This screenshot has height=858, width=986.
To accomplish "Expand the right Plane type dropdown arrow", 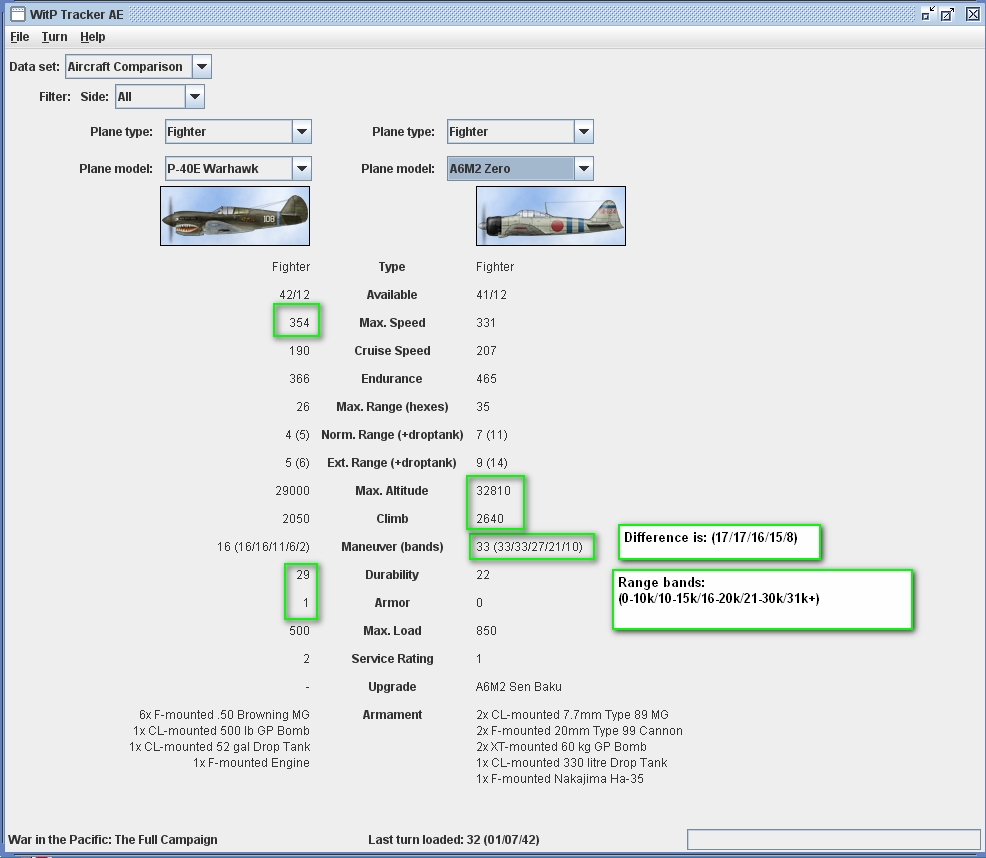I will coord(584,131).
